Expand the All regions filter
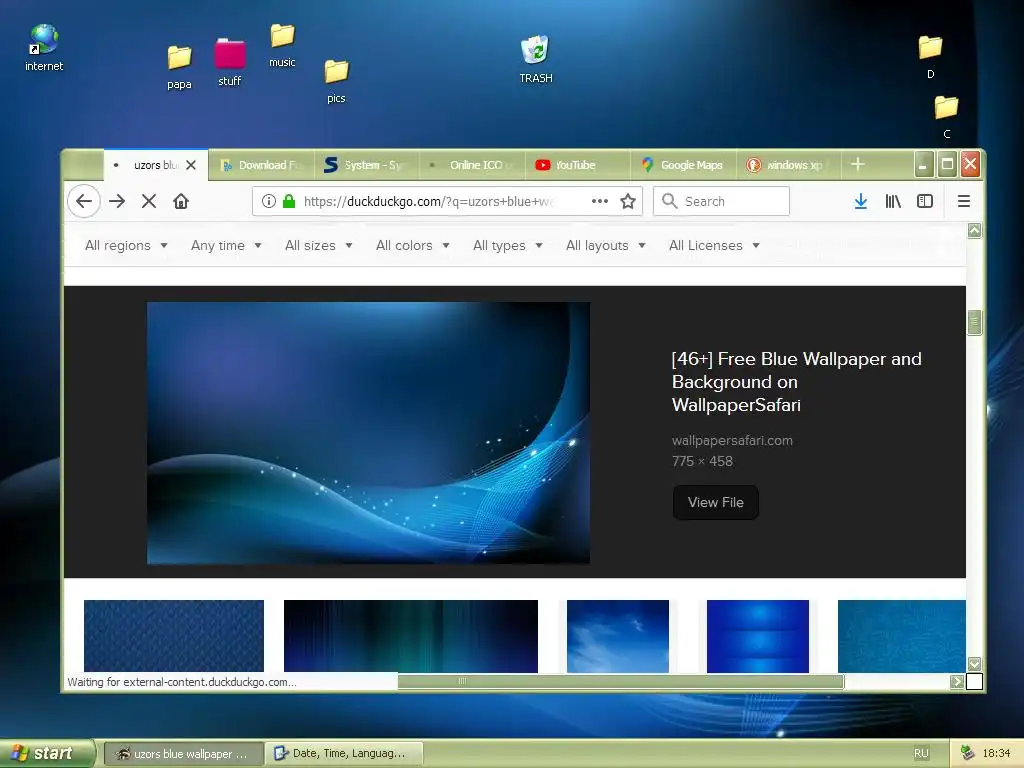 (126, 246)
